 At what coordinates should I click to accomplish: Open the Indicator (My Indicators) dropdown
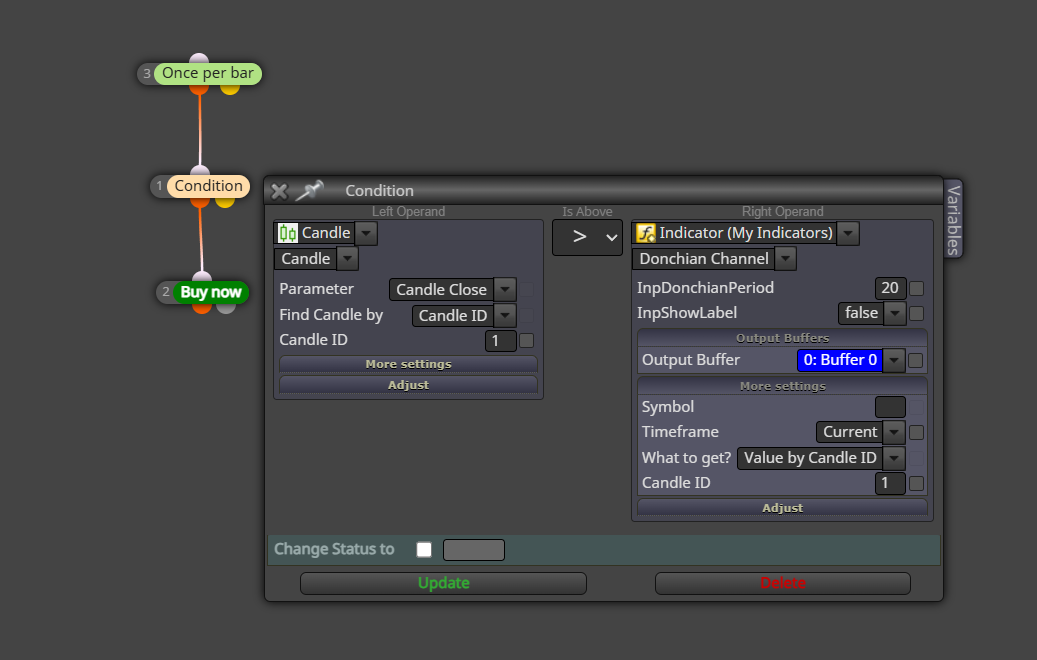[849, 233]
